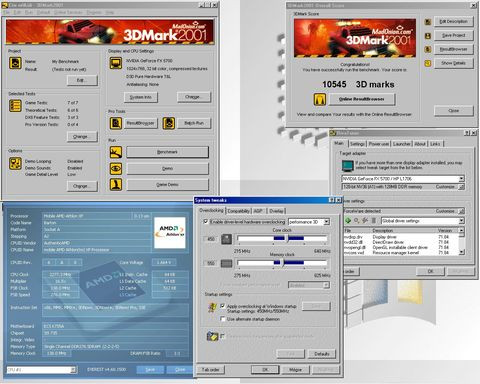
Task: Expand Customize next to ForceWare detected
Action: pos(461,211)
